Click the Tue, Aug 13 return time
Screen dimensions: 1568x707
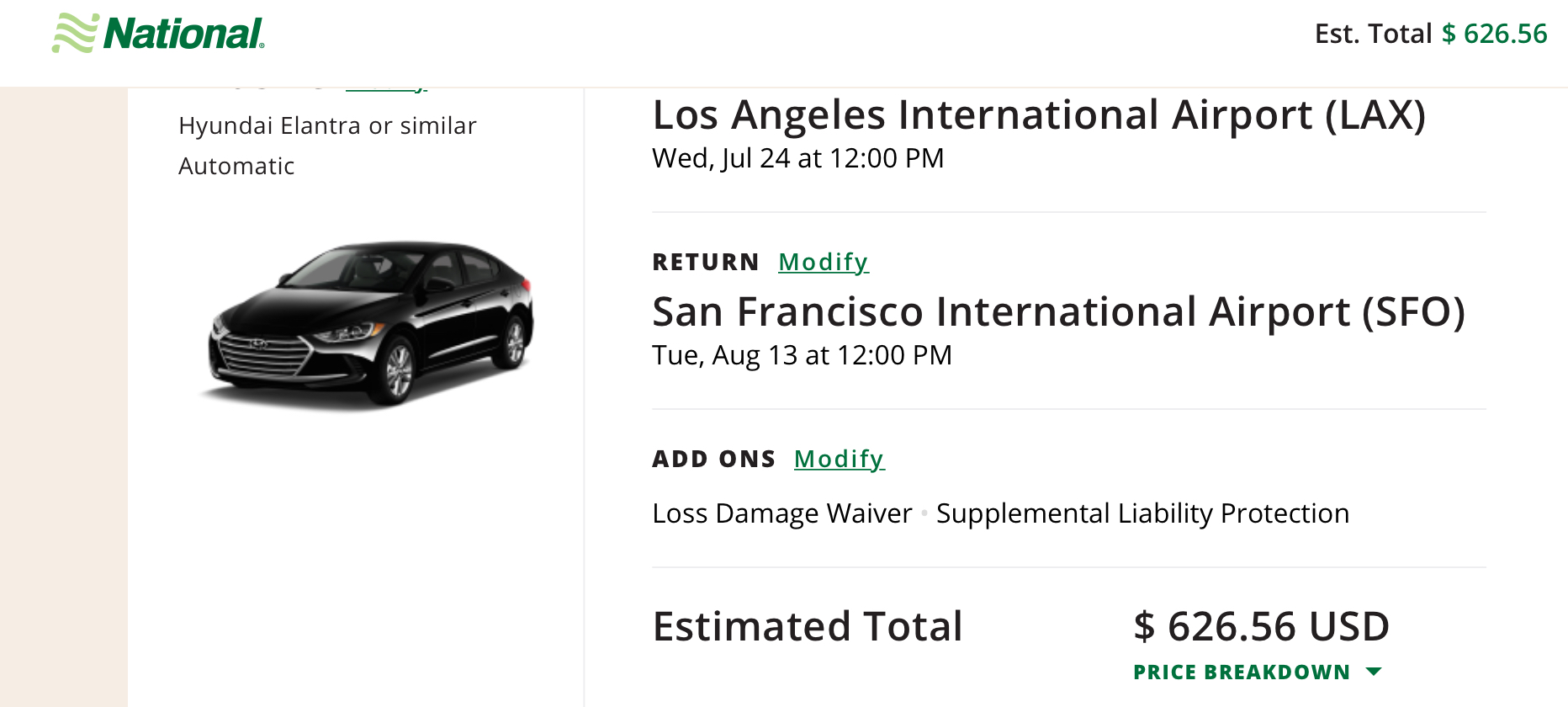pos(802,355)
